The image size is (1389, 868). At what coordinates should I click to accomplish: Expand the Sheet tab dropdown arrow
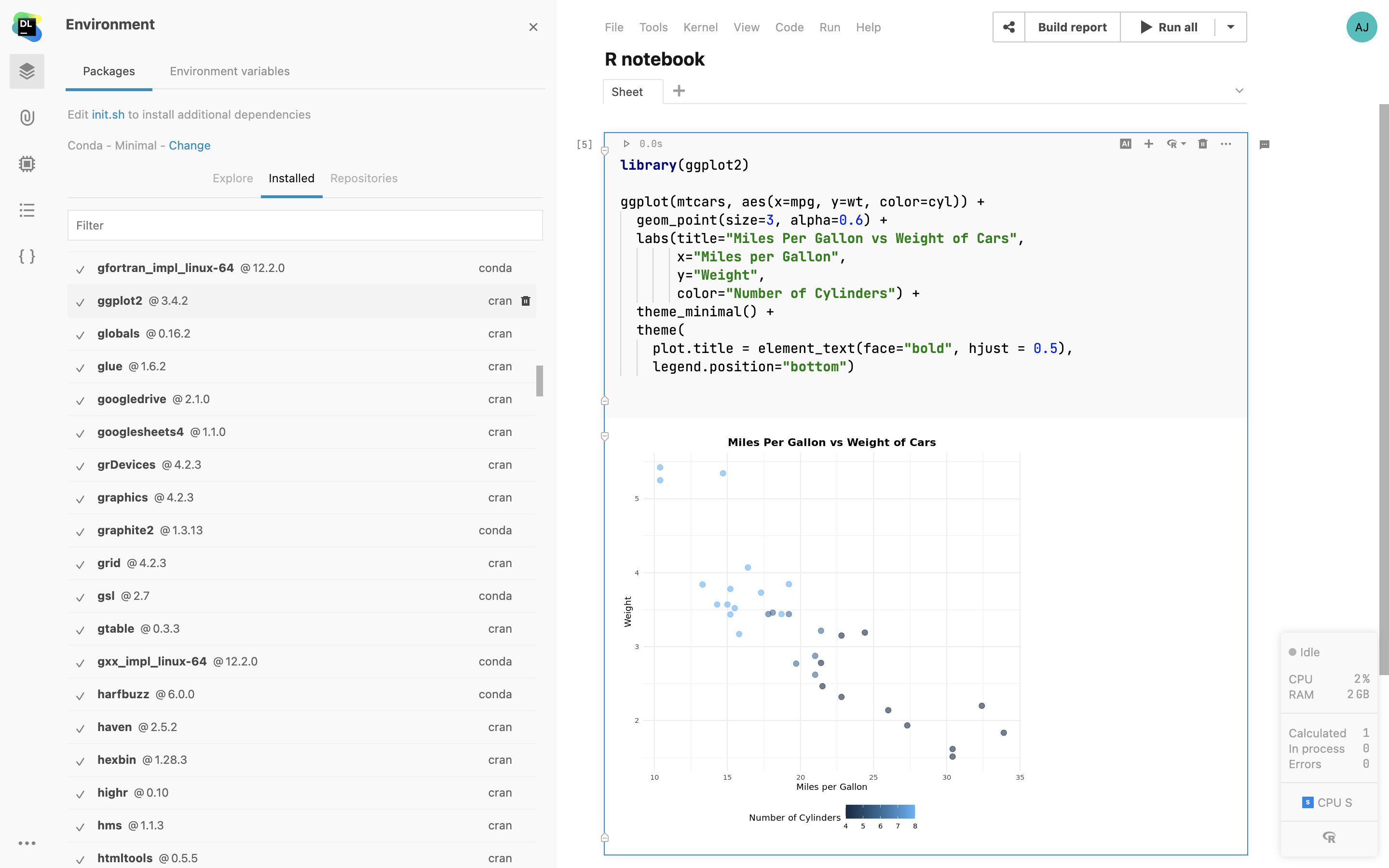[1239, 92]
